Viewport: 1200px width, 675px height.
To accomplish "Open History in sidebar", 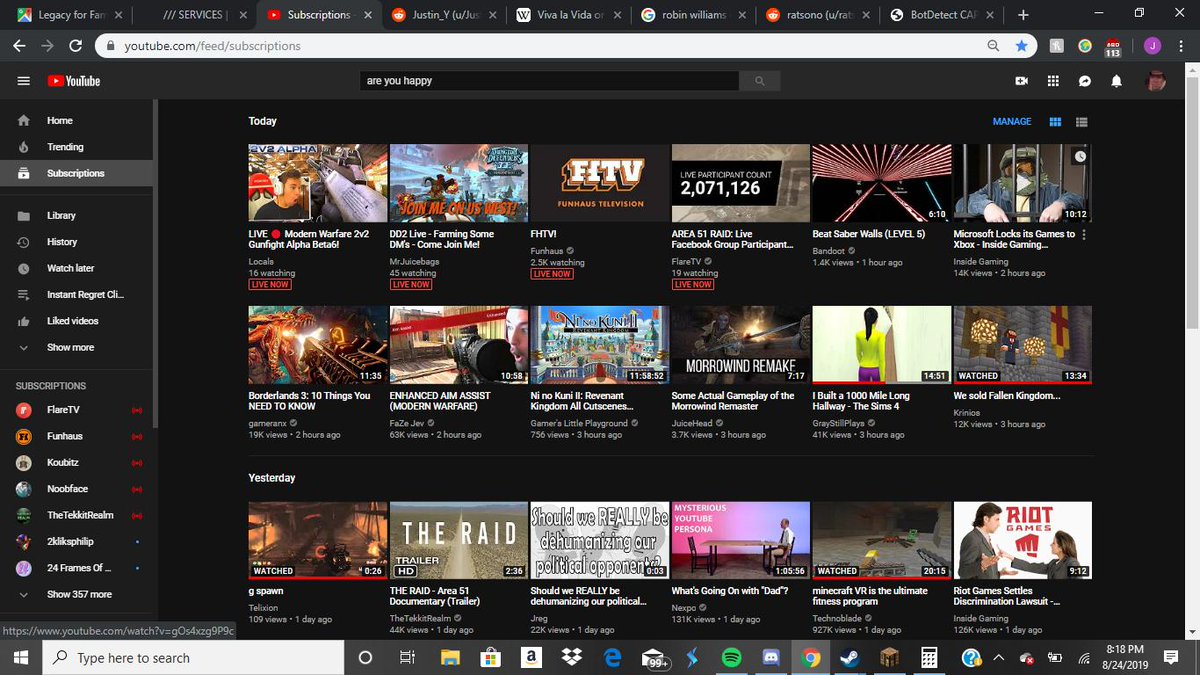I will pos(77,242).
